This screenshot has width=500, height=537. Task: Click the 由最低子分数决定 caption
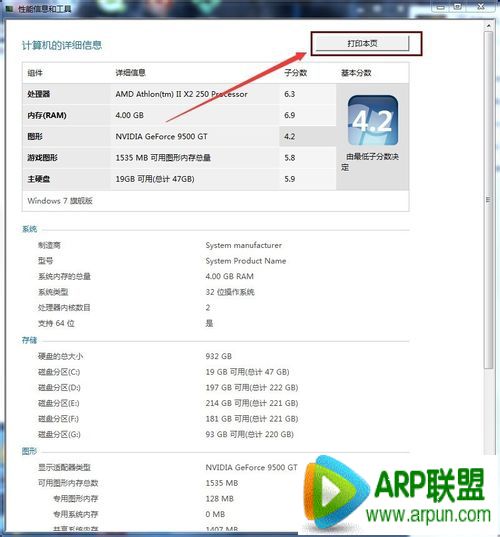pyautogui.click(x=370, y=162)
